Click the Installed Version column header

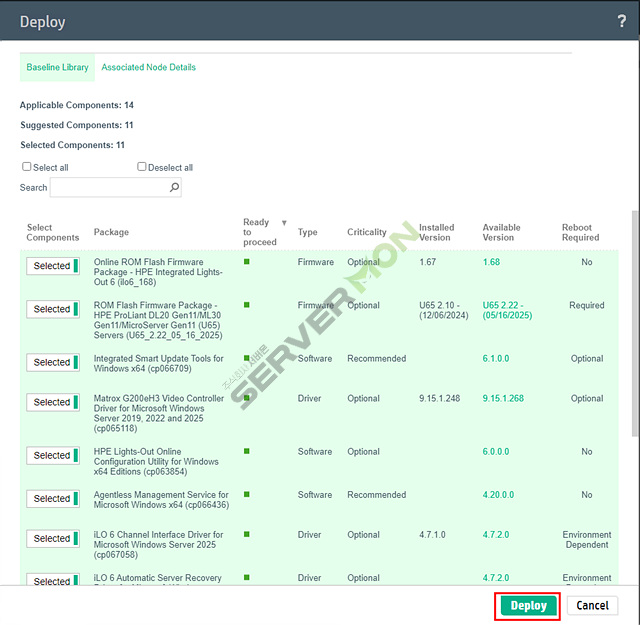(436, 232)
